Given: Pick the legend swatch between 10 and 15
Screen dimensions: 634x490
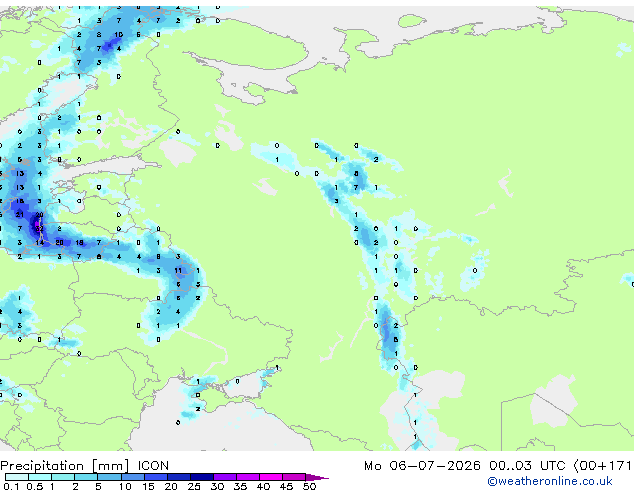Looking at the screenshot, I should (133, 477).
